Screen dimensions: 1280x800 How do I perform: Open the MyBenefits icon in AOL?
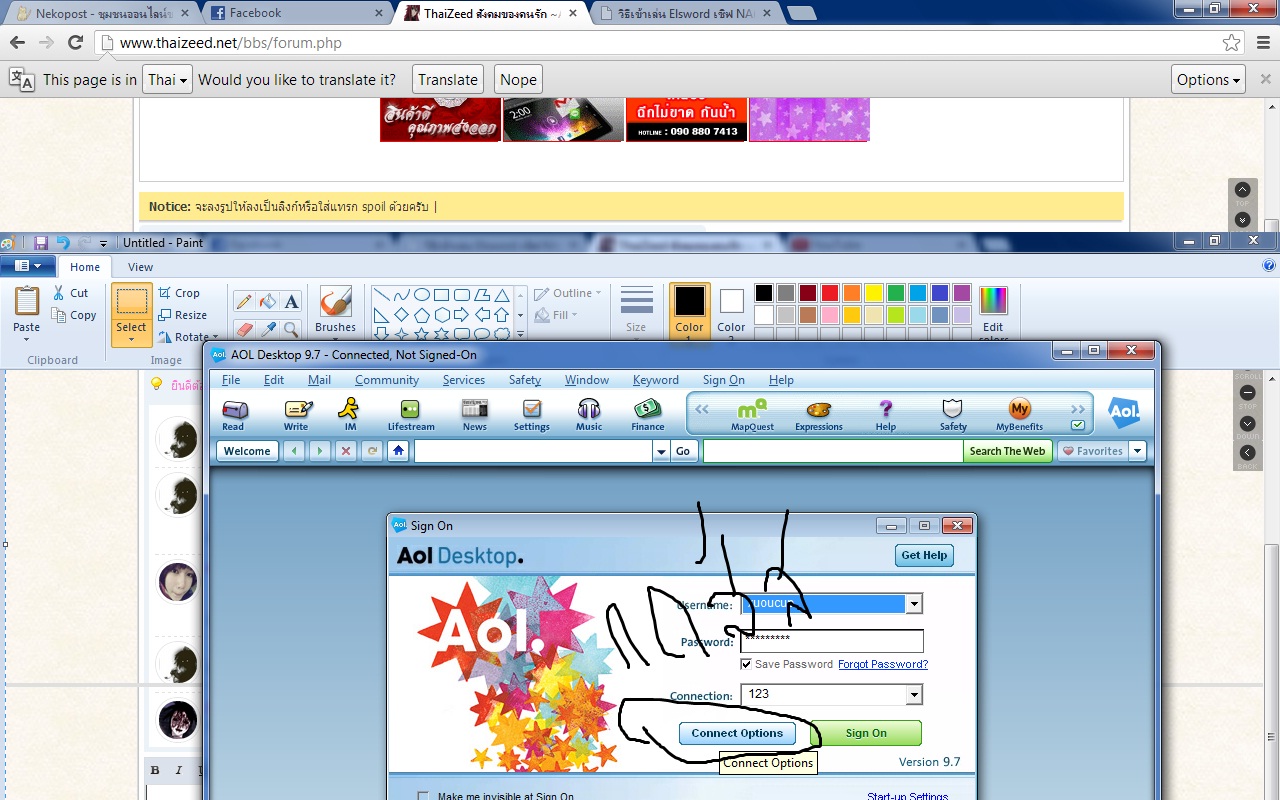1019,414
